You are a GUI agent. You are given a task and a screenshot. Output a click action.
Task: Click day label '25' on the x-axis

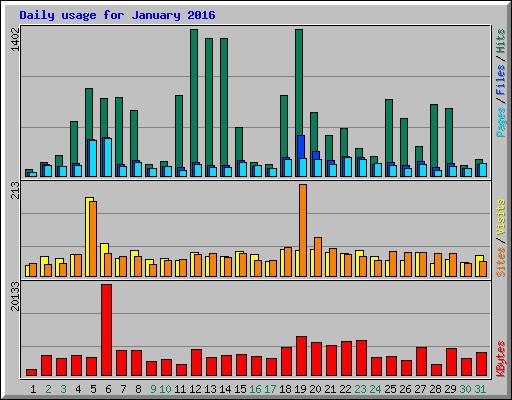(x=390, y=389)
